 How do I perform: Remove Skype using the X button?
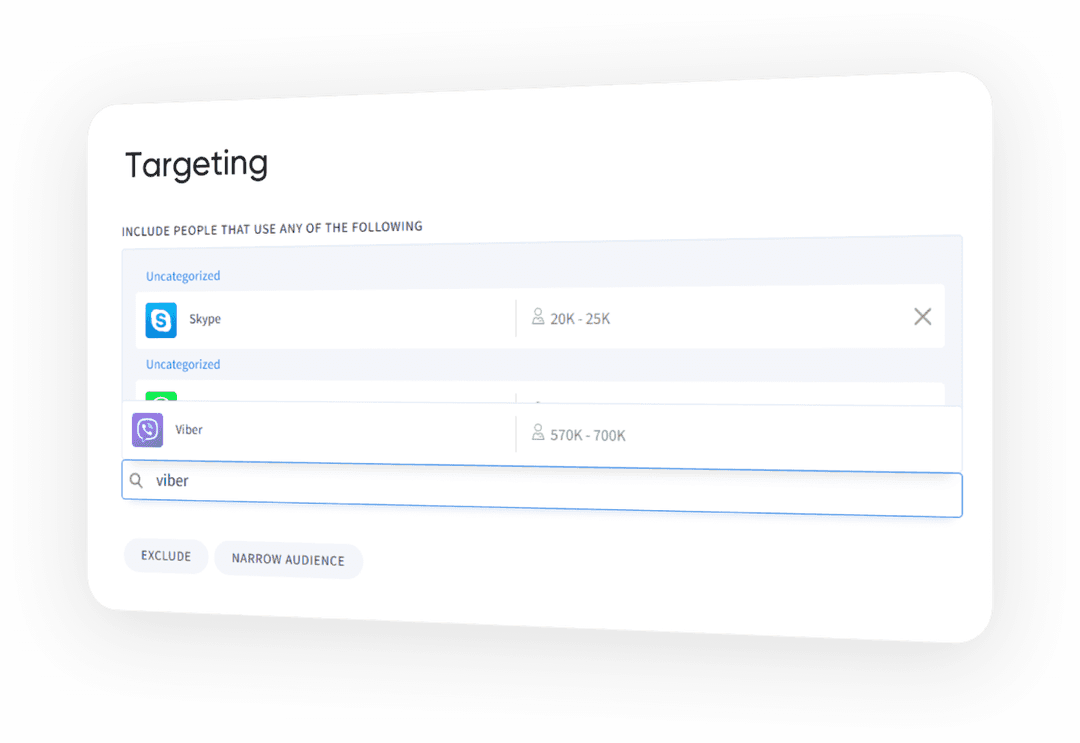922,317
